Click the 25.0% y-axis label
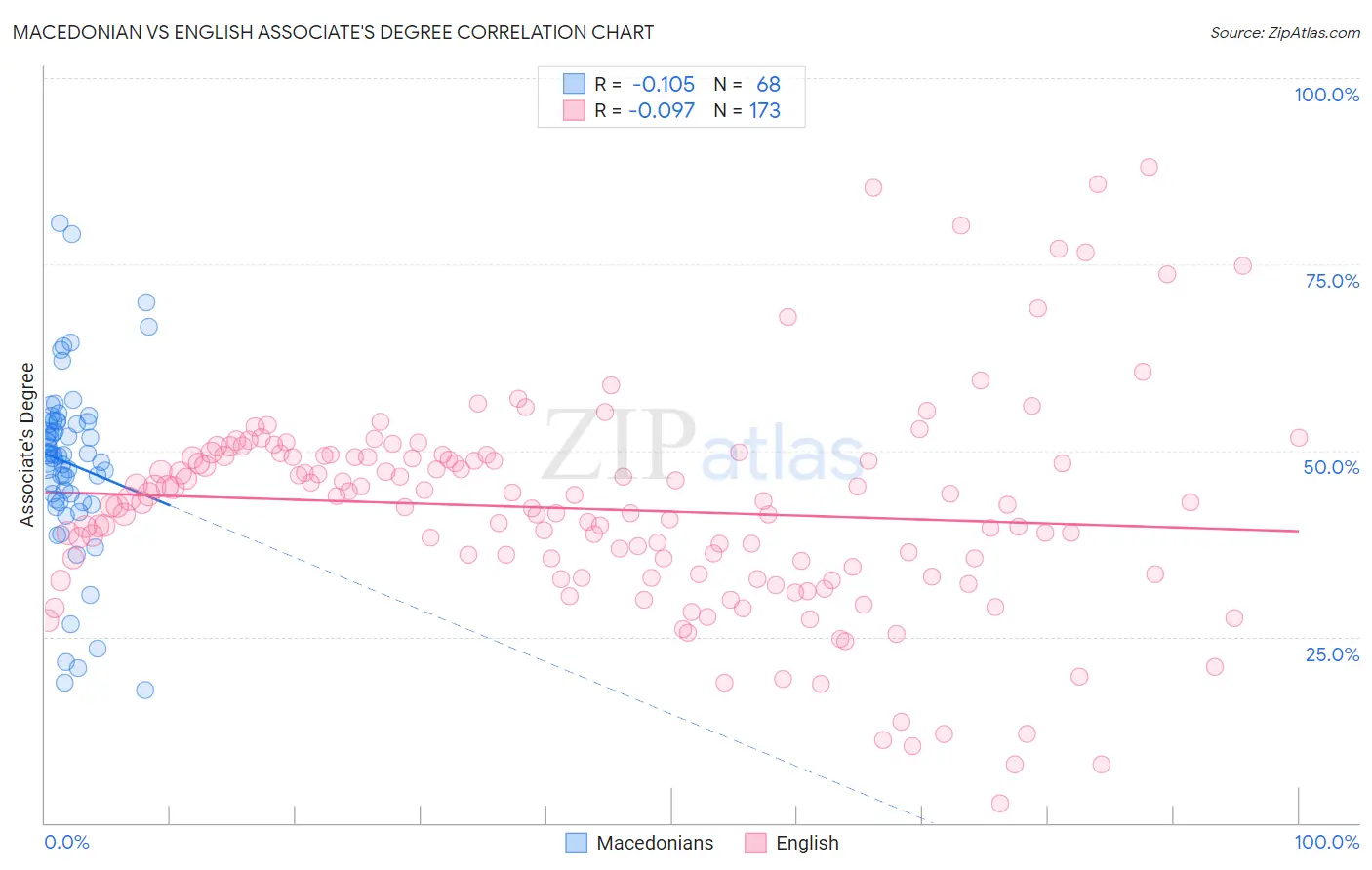1372x870 pixels. click(1332, 654)
